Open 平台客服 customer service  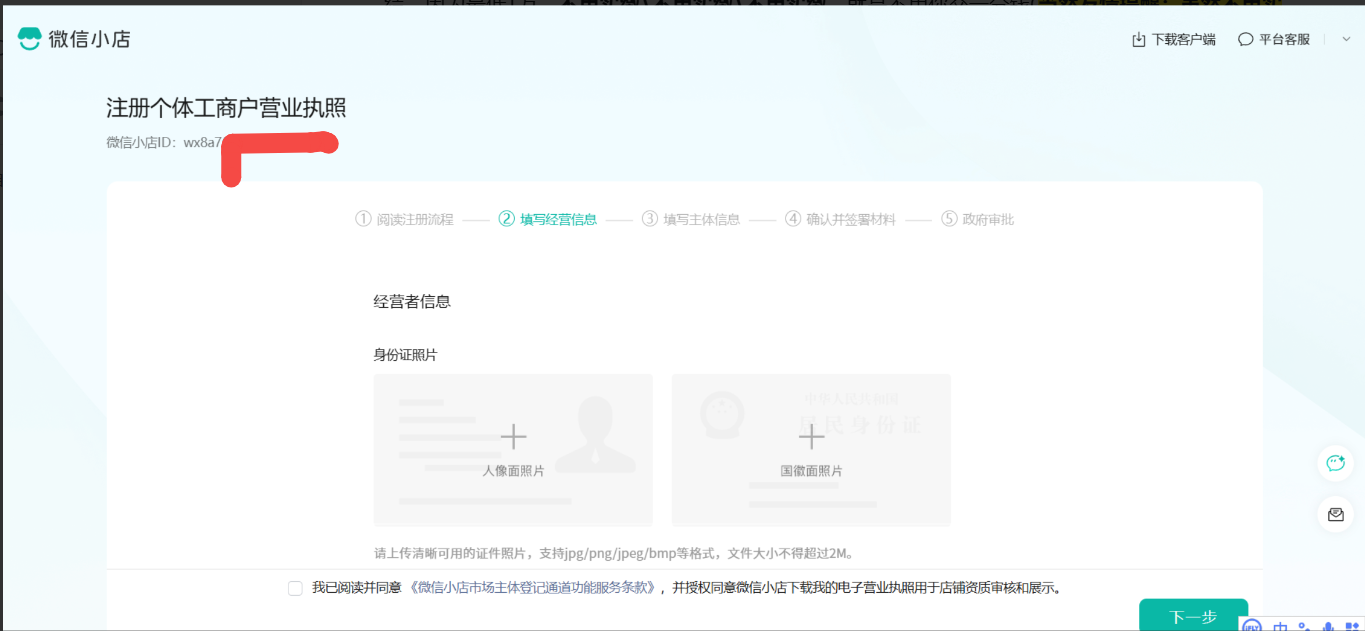(x=1273, y=40)
